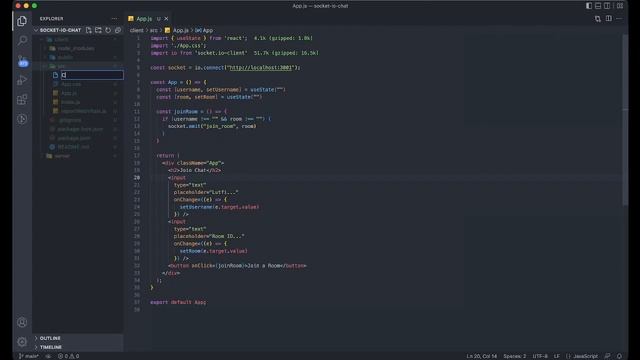Toggle Primary Side Bar layout button
Image resolution: width=640 pixels, height=360 pixels.
tap(589, 6)
